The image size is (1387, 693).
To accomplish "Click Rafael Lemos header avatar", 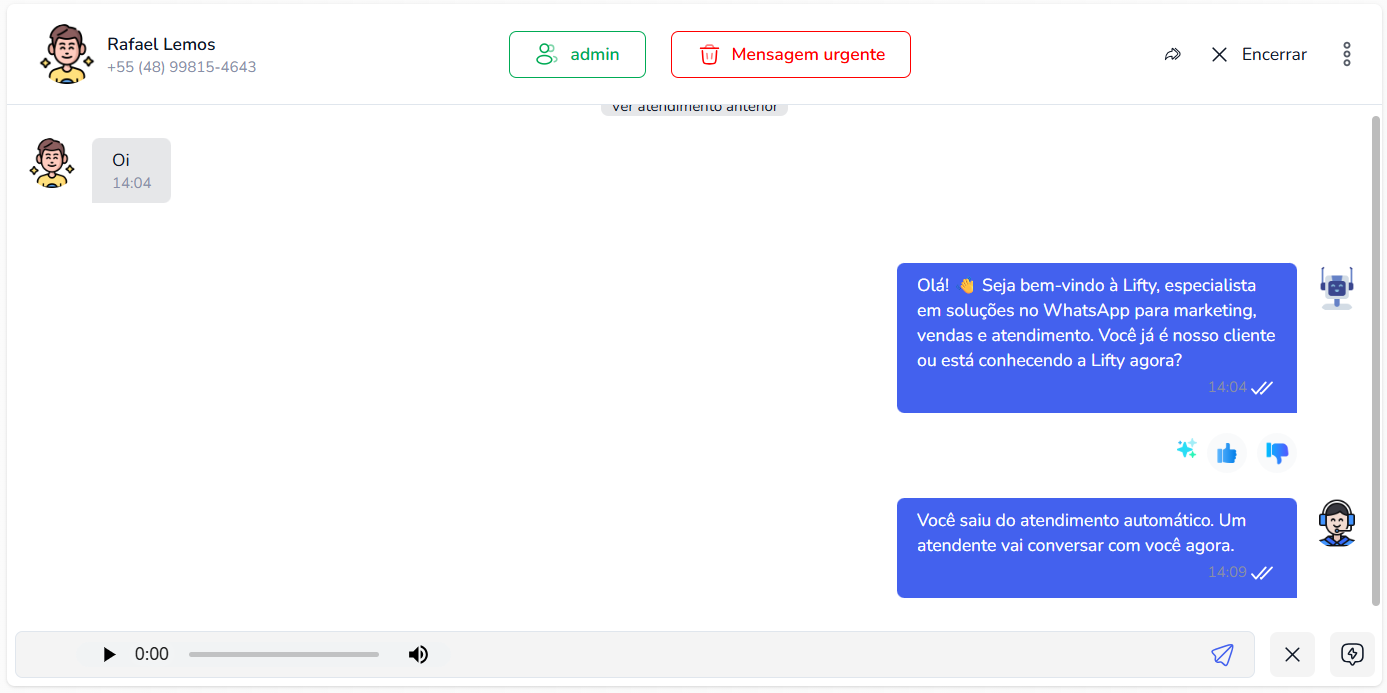I will pyautogui.click(x=67, y=54).
